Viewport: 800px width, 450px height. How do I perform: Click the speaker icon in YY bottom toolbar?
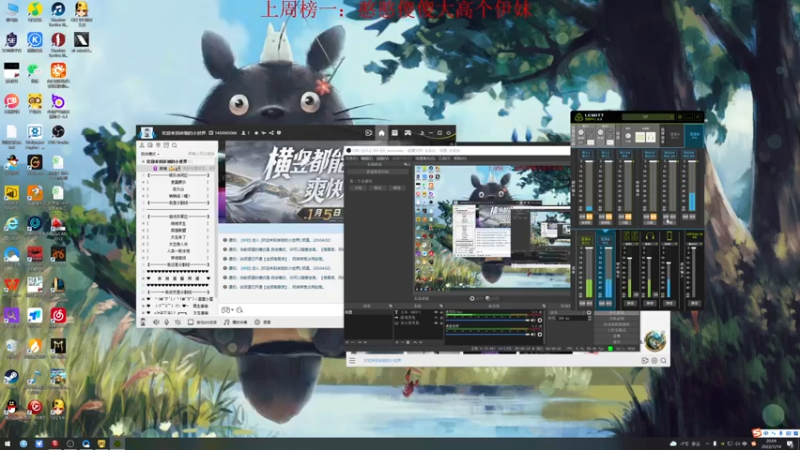click(156, 322)
